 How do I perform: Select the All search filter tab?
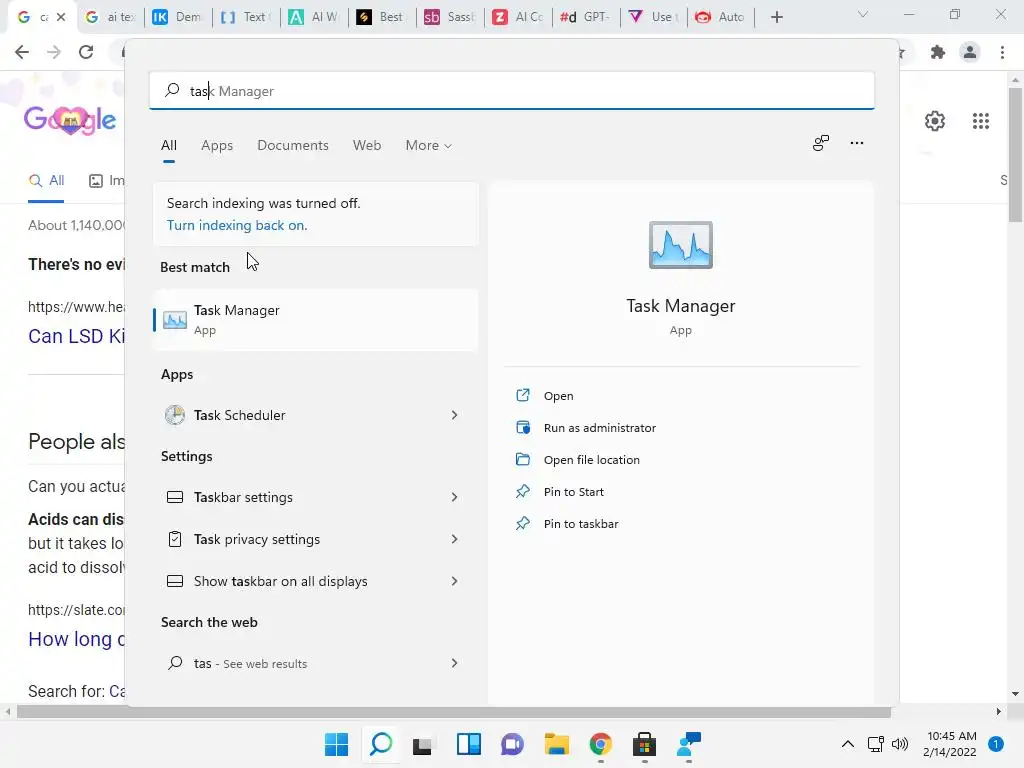coord(168,145)
